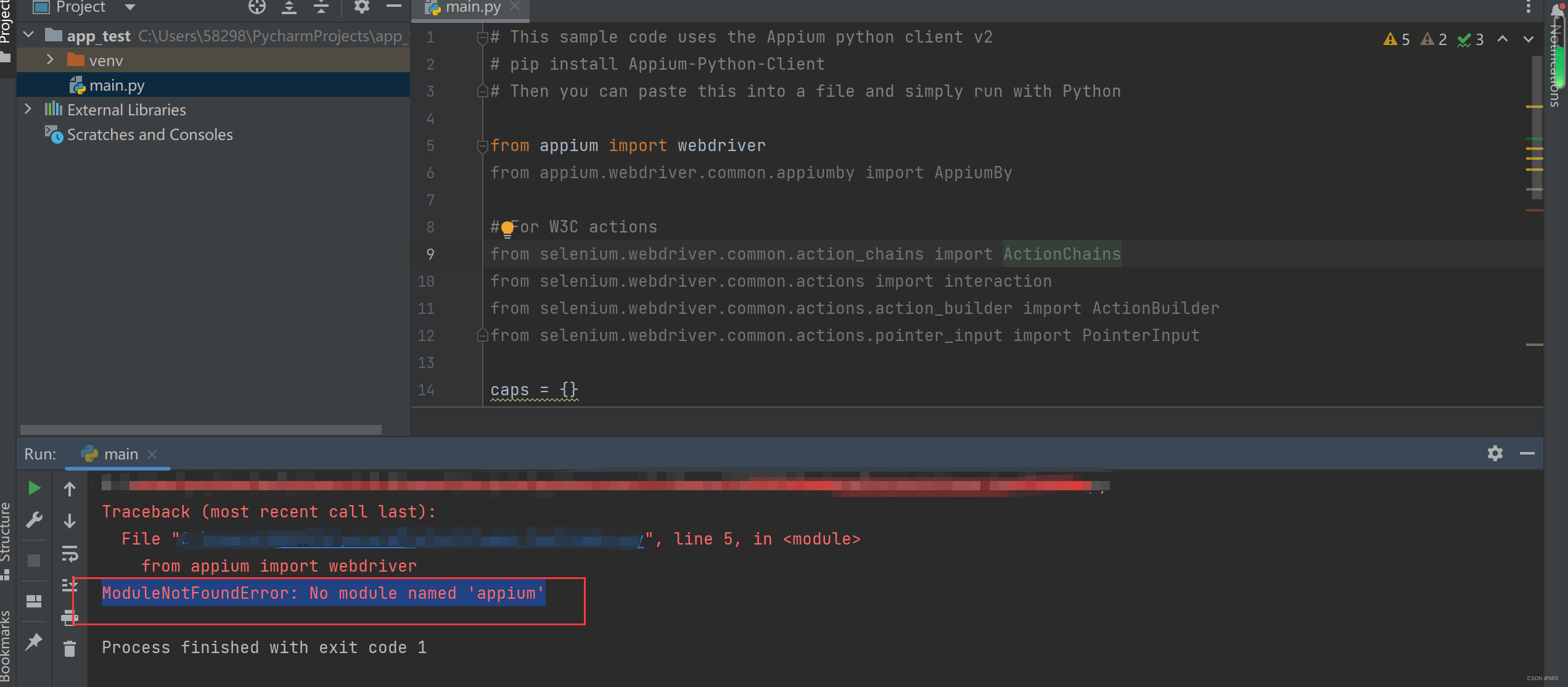Toggle scroll to end of output
Viewport: 1568px width, 687px height.
pyautogui.click(x=70, y=585)
